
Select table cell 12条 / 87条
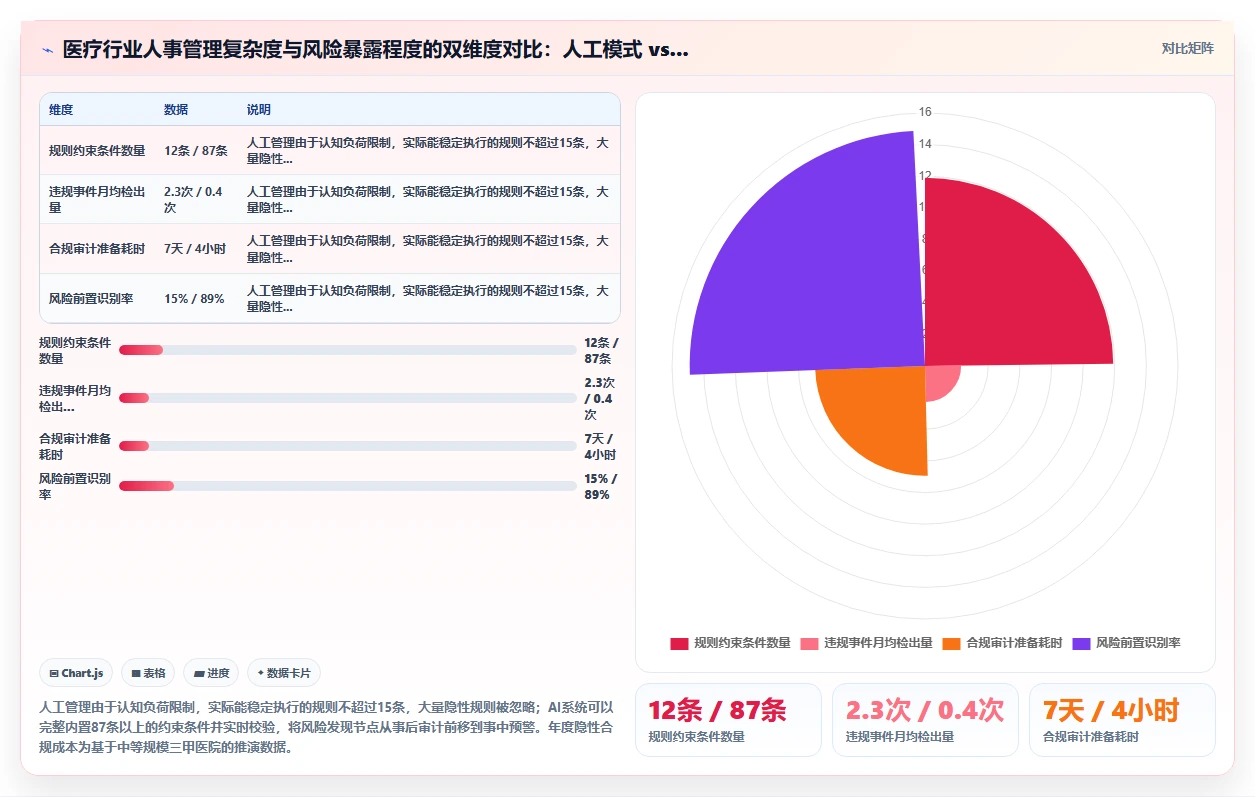coord(196,151)
